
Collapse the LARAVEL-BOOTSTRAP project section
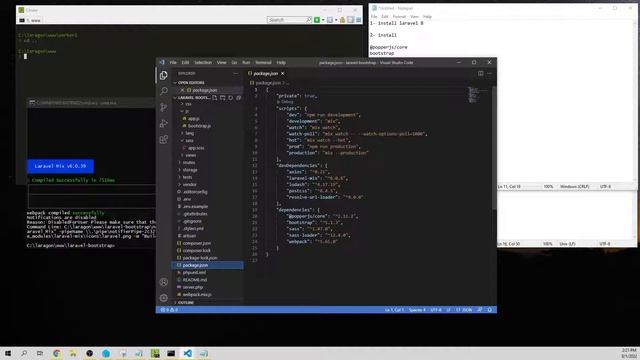193,98
